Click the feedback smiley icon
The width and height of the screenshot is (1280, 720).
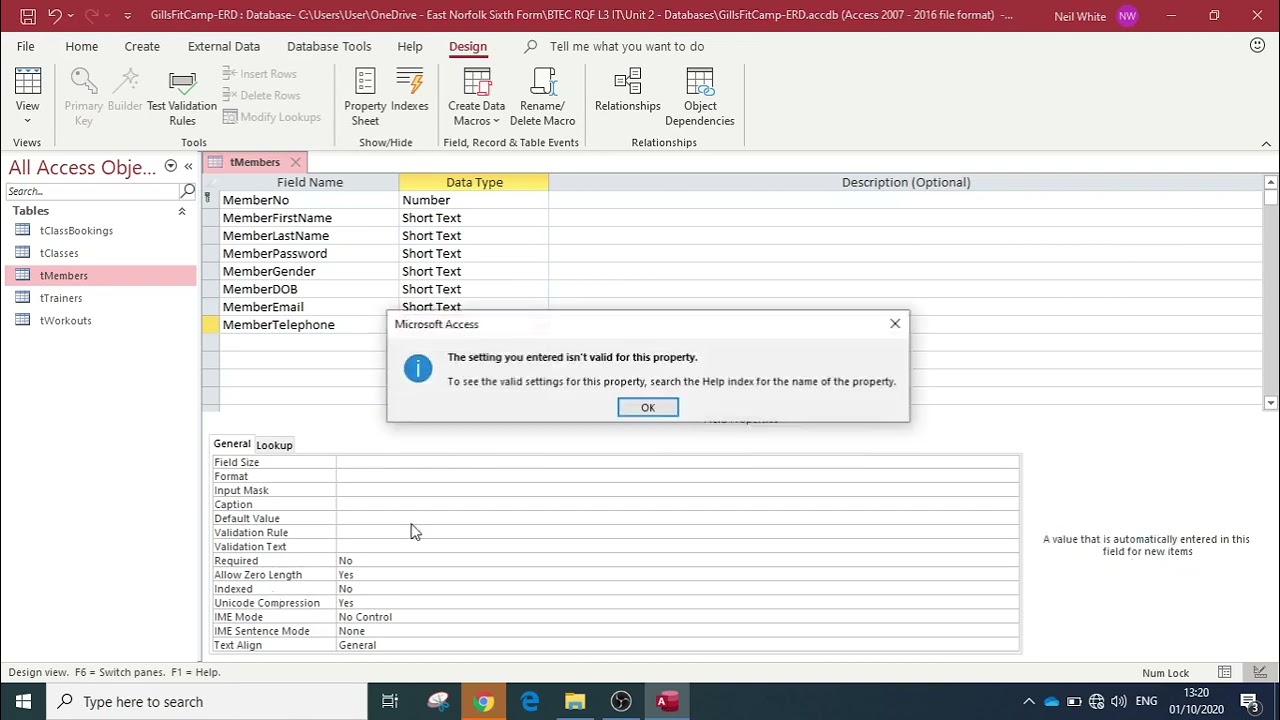point(1257,46)
